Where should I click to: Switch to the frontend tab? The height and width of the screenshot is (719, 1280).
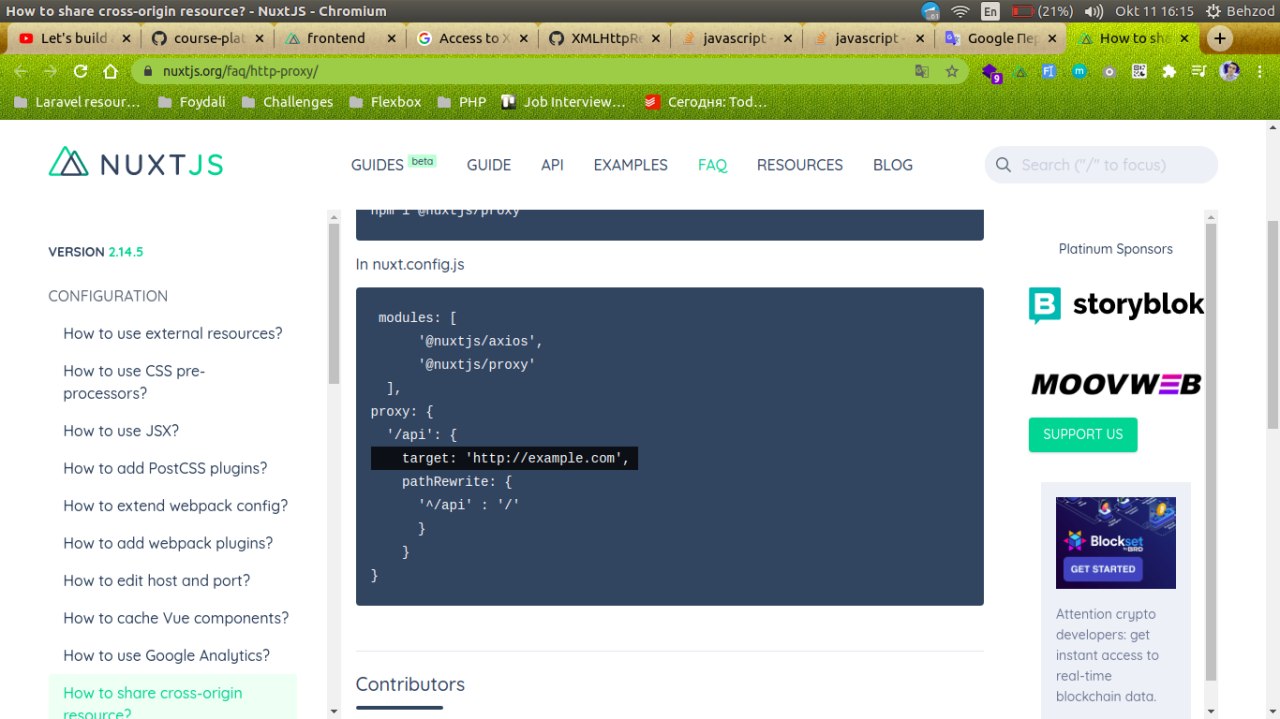(x=338, y=39)
